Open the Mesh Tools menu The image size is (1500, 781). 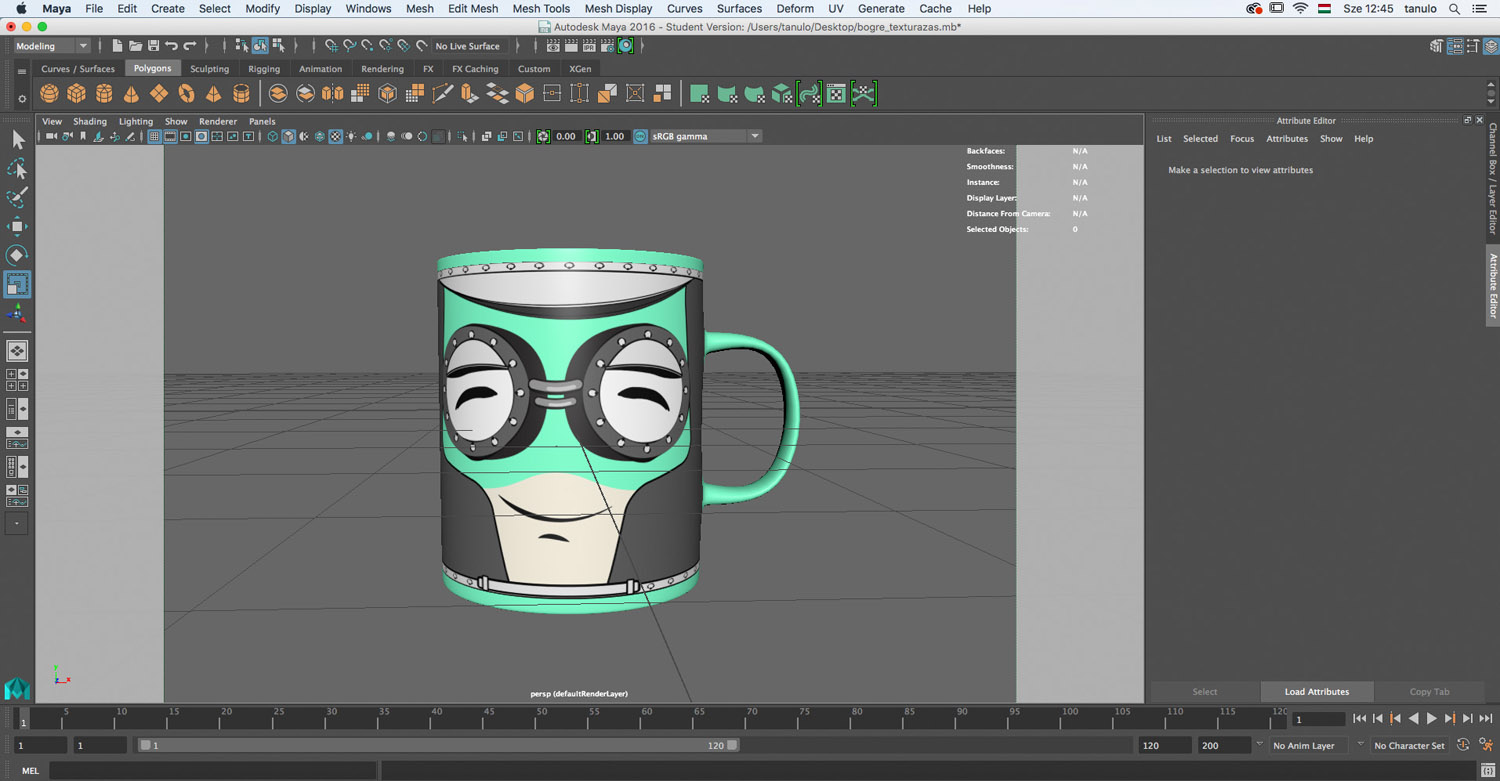pyautogui.click(x=541, y=9)
